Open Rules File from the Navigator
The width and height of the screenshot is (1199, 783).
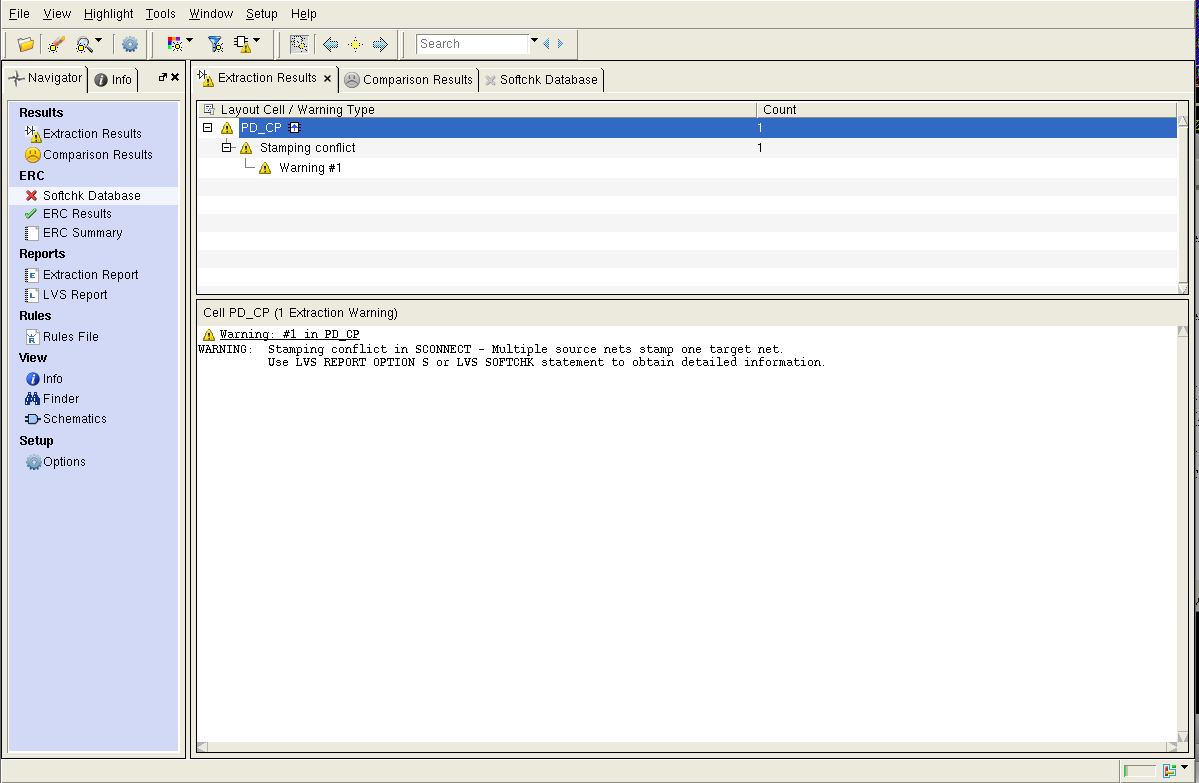[x=70, y=337]
